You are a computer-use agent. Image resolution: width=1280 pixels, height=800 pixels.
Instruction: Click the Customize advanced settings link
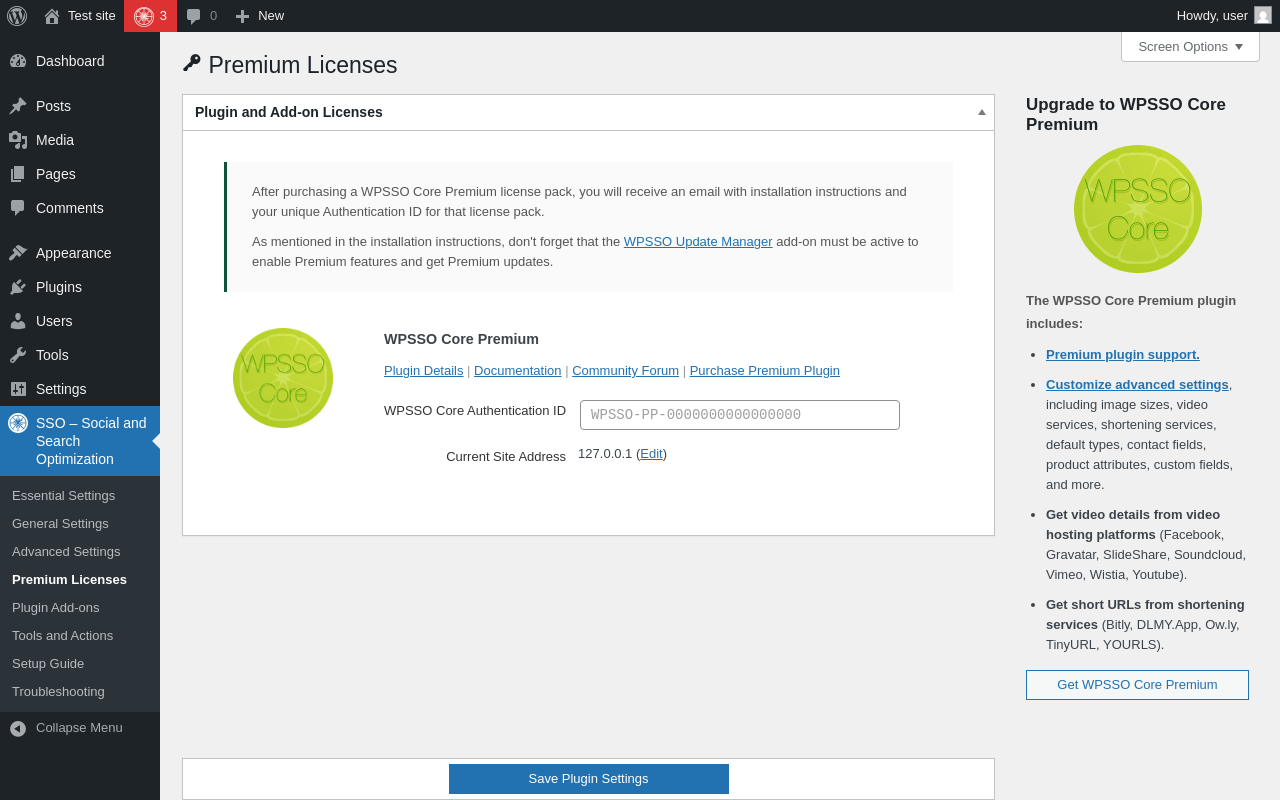1137,384
